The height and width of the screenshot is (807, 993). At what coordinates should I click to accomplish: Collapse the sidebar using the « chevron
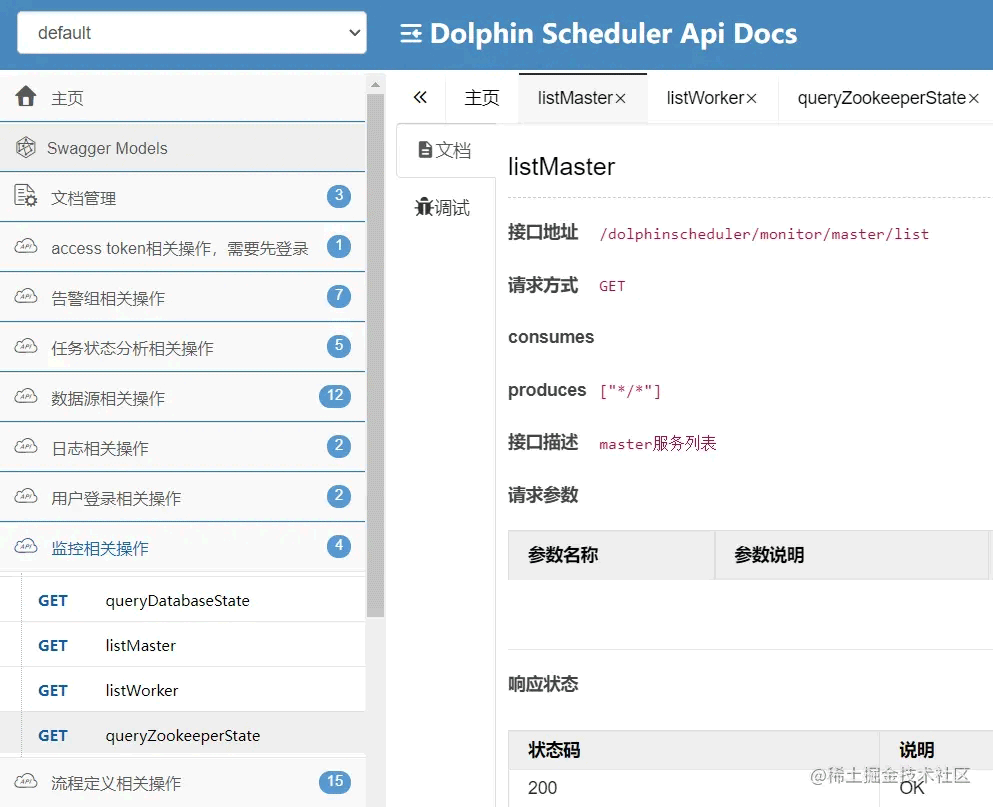(419, 97)
